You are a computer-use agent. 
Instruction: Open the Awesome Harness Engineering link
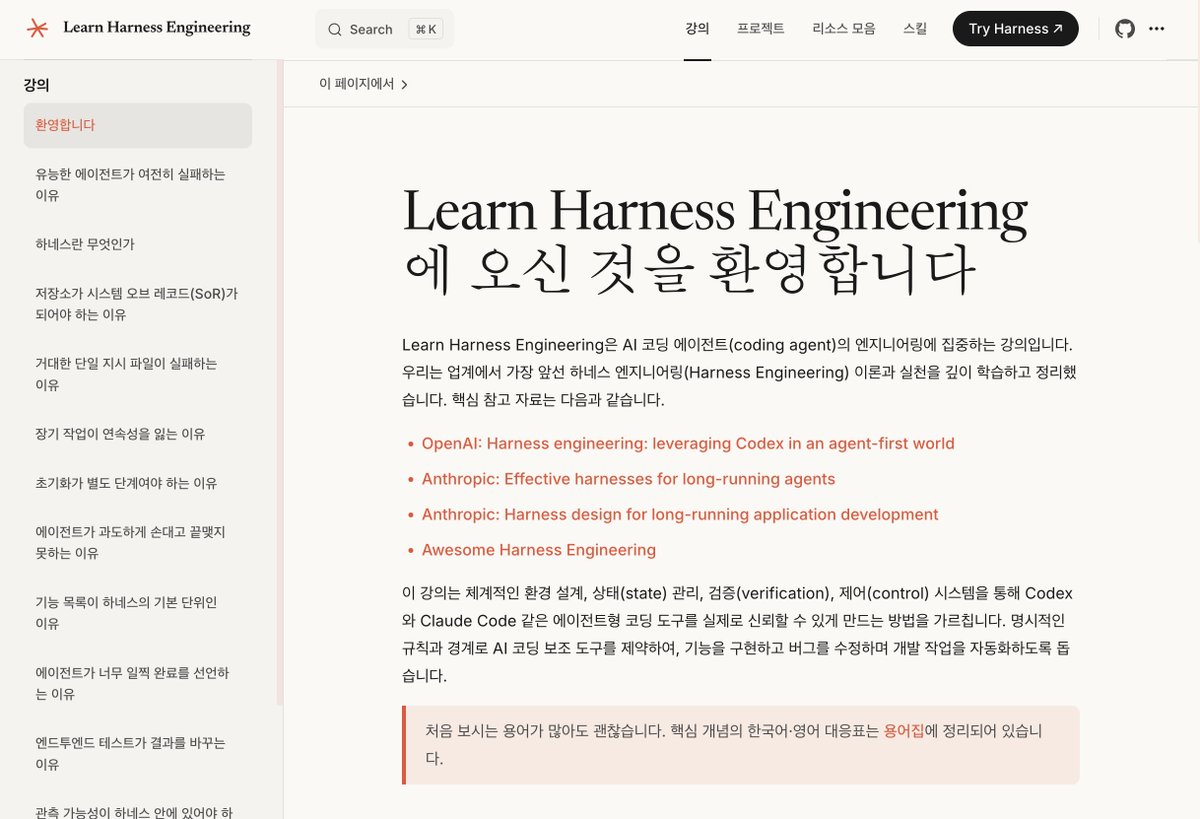(x=539, y=550)
